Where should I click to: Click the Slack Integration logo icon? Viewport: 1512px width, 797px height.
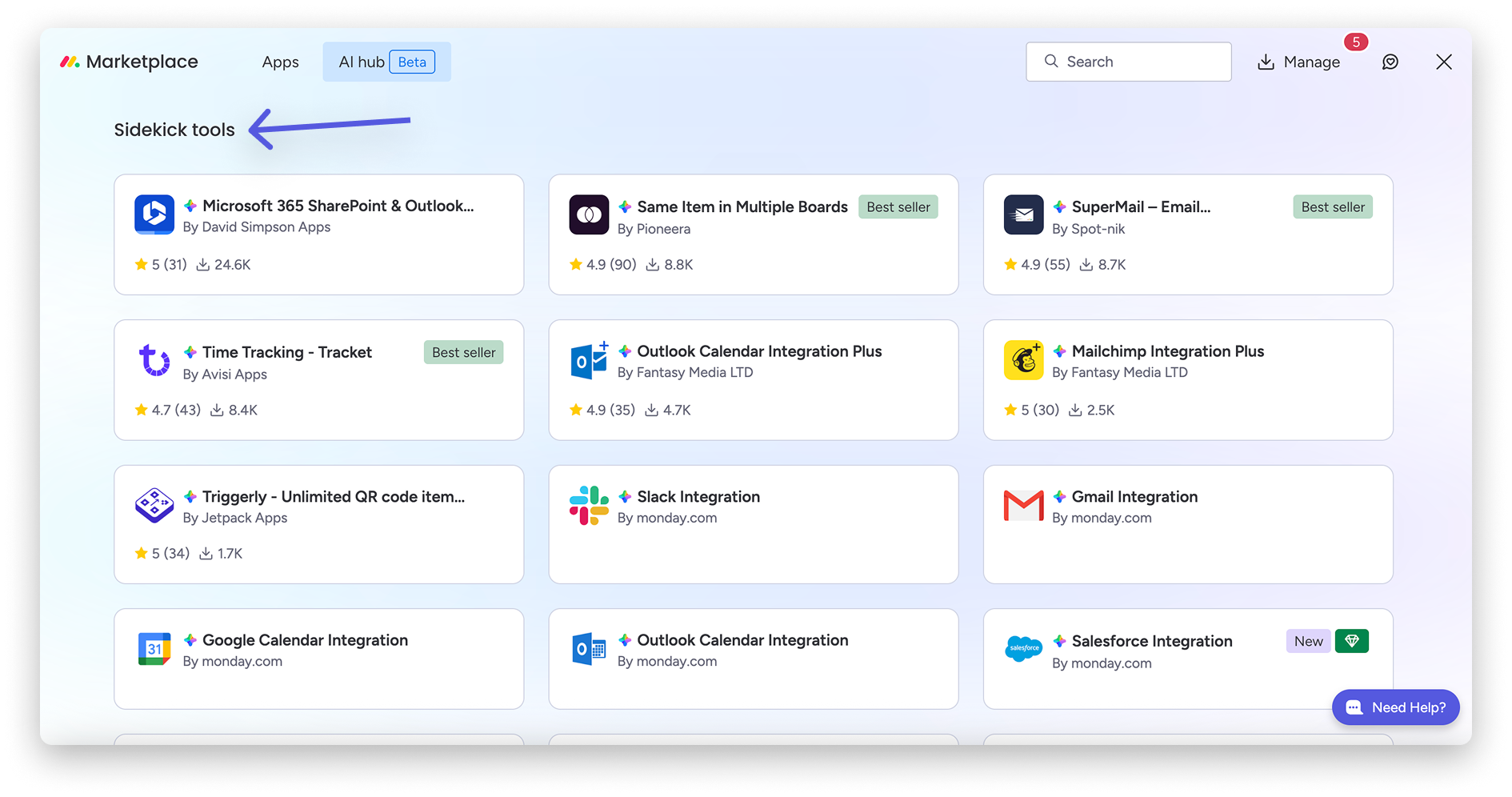tap(589, 505)
